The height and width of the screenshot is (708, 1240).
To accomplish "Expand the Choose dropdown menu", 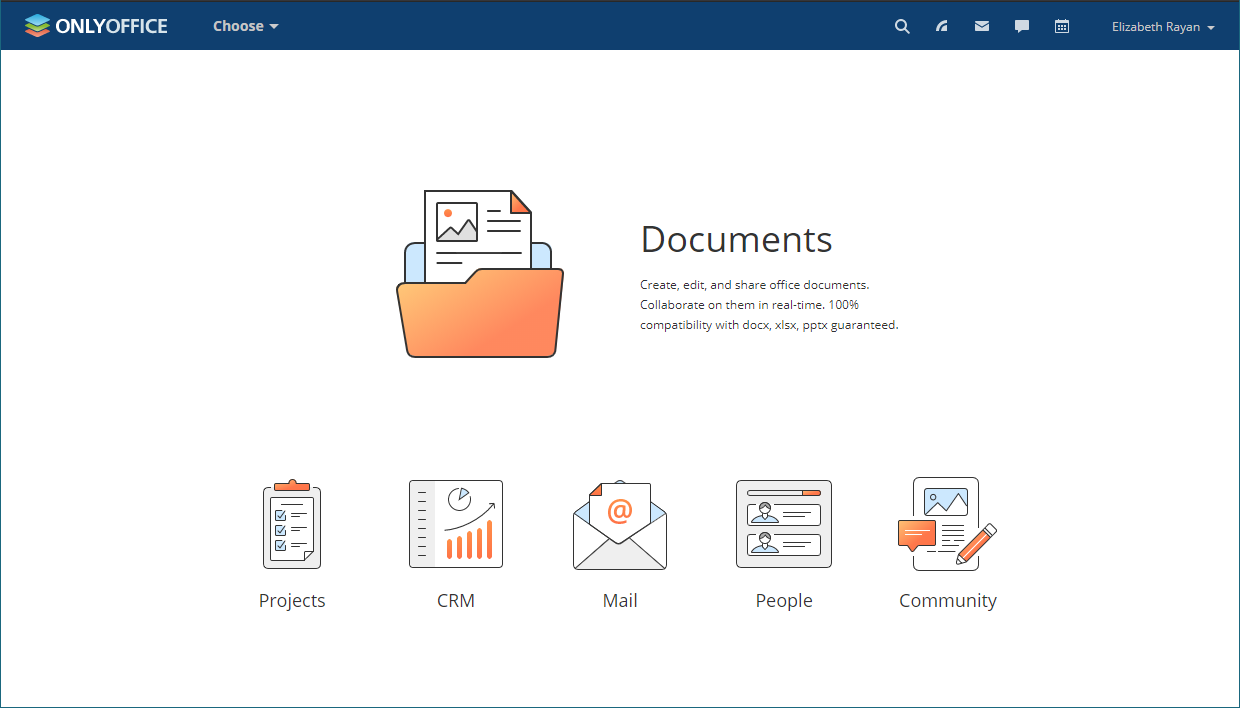I will (245, 26).
